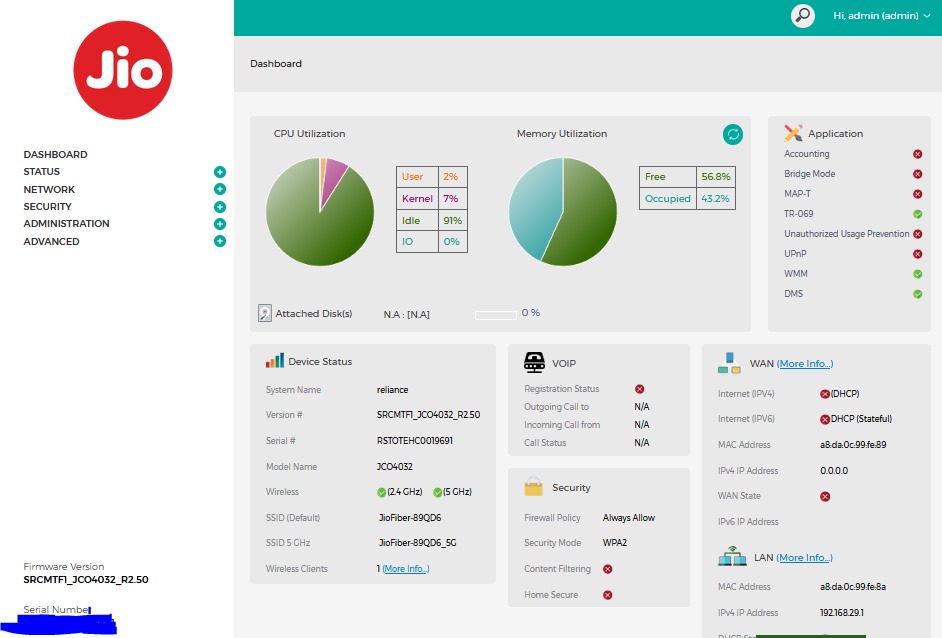Click the attached disk usage progress bar

tap(496, 315)
